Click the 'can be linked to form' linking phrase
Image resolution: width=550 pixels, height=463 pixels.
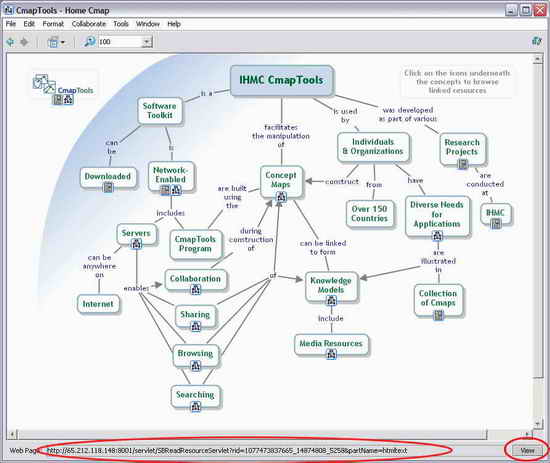[323, 248]
